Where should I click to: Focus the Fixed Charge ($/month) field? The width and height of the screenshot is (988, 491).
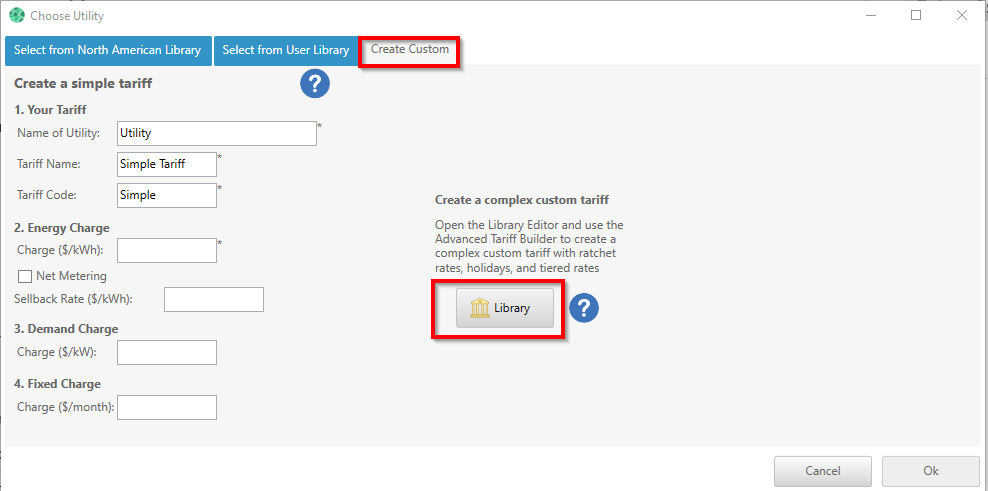pyautogui.click(x=167, y=407)
